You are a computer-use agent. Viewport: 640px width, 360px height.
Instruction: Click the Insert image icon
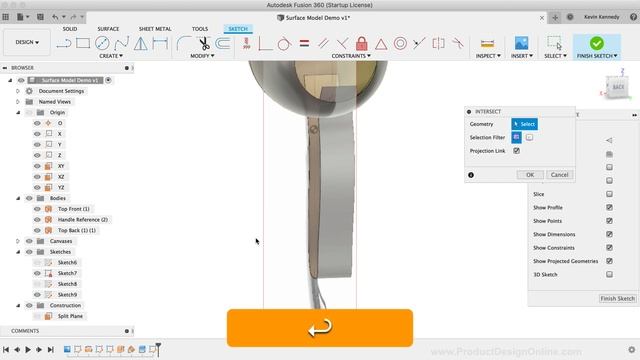pyautogui.click(x=521, y=43)
